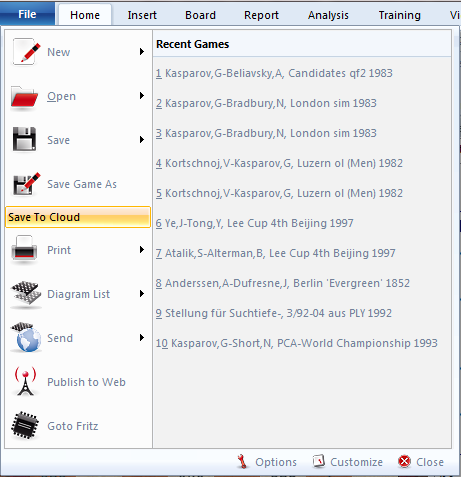Select the Diagram List label
This screenshot has height=477, width=461.
78,294
